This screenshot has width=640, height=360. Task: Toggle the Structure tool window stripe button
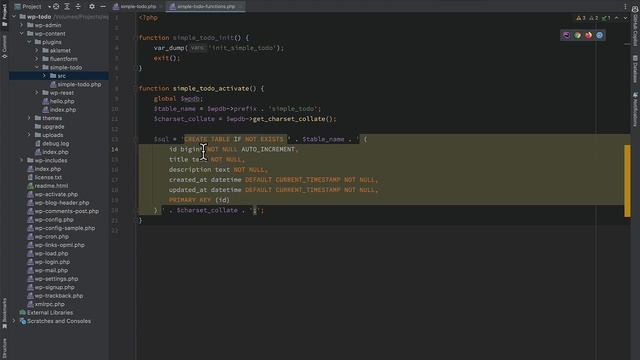(4, 348)
